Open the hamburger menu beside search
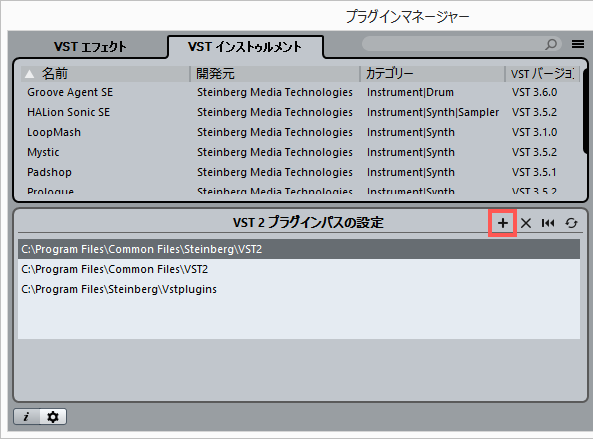Screen dimensions: 593x439 [x=578, y=44]
